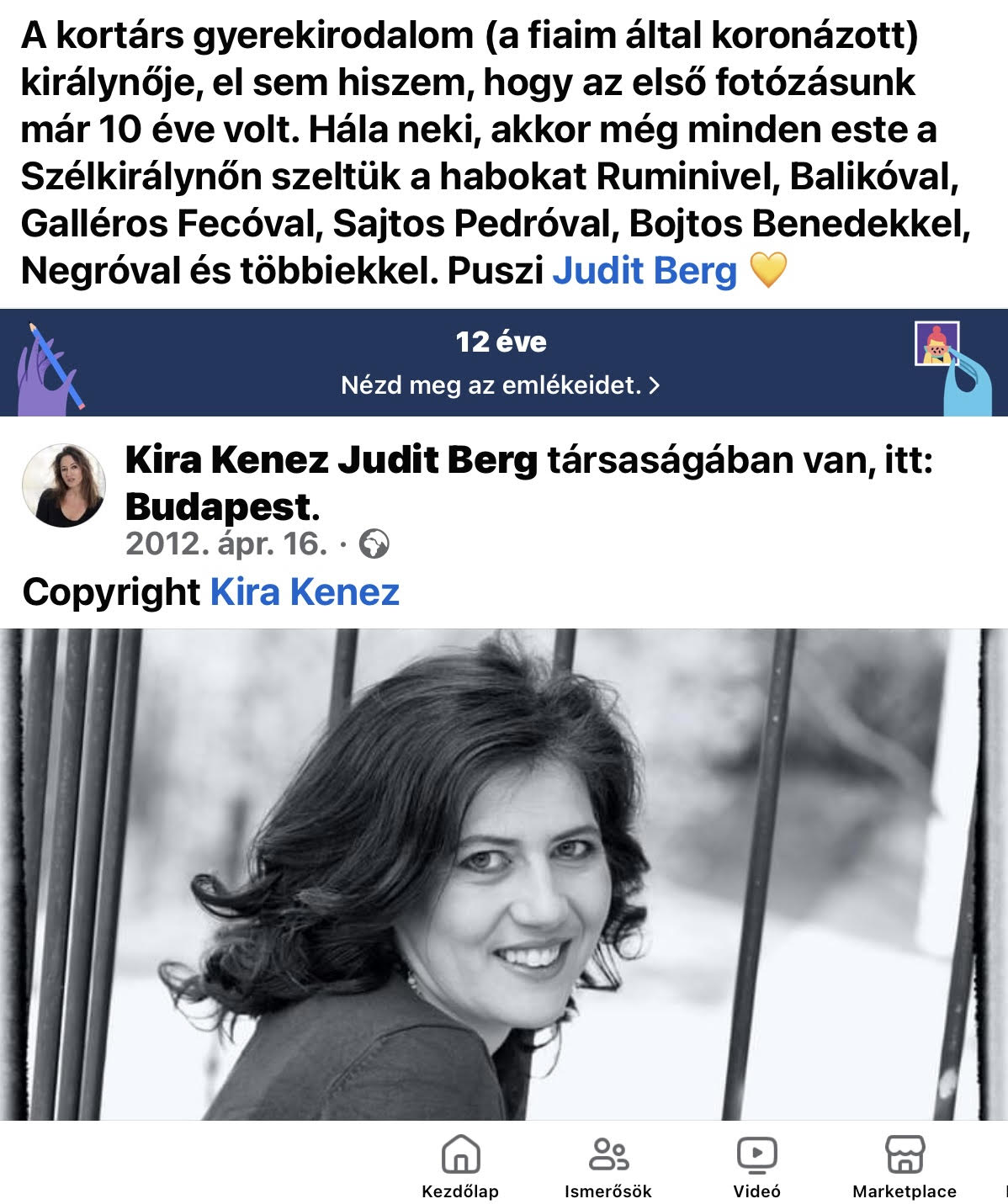This screenshot has width=1008, height=1204.
Task: Select the Kezdőlap tab label
Action: [460, 1191]
